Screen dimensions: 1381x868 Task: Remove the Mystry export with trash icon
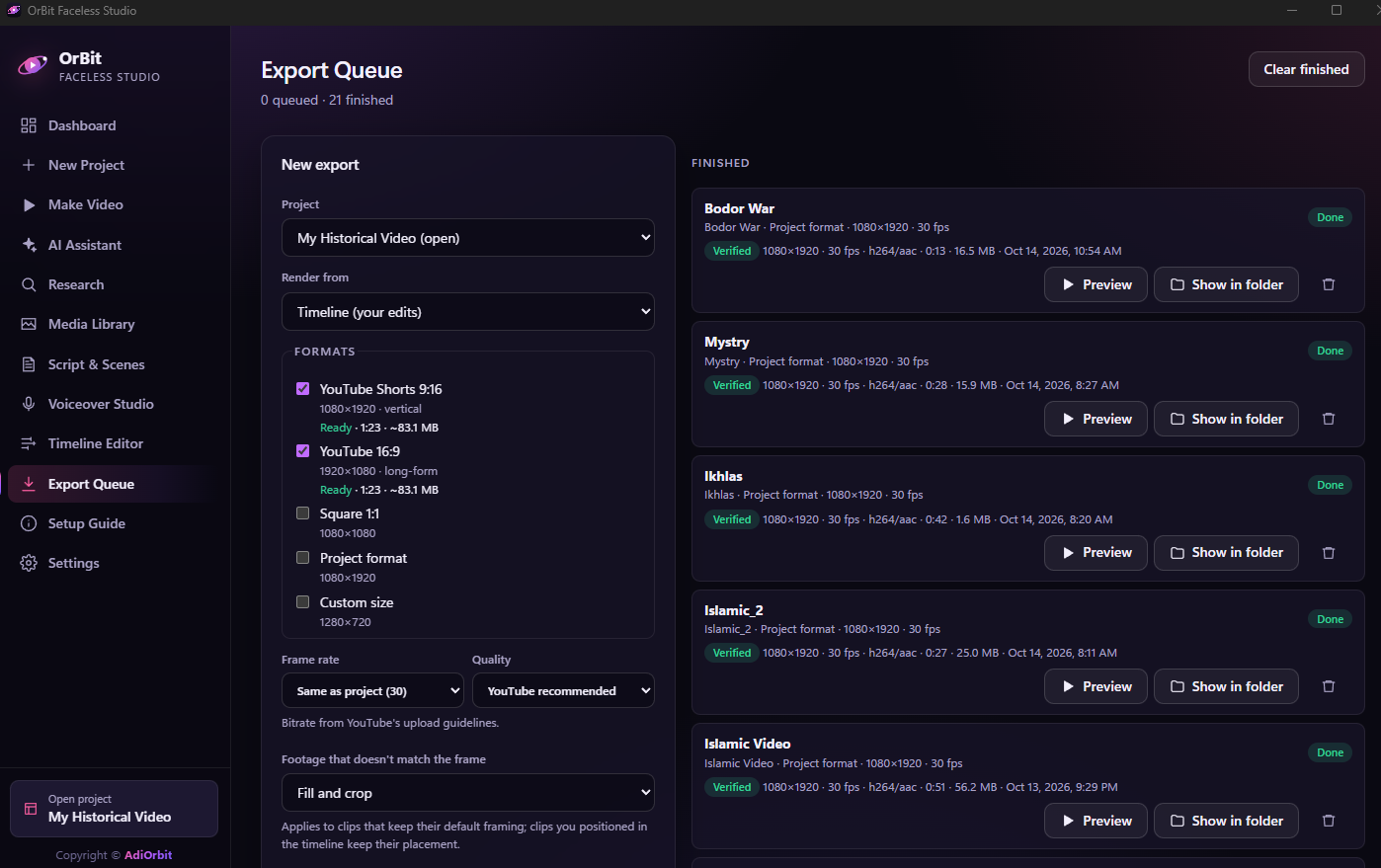click(x=1329, y=419)
